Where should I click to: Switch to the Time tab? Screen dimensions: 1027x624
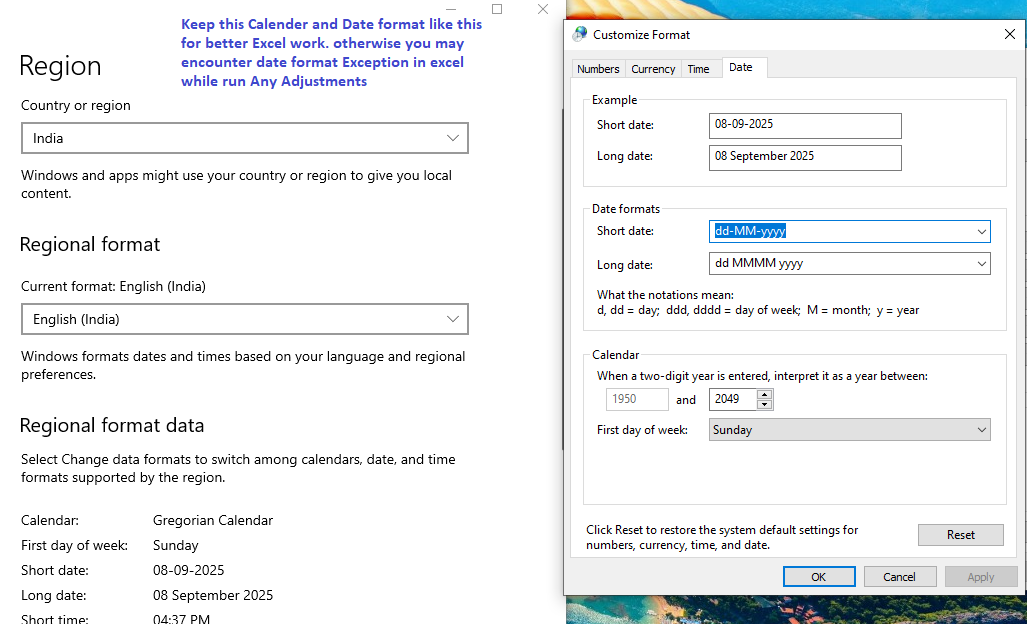pos(698,69)
